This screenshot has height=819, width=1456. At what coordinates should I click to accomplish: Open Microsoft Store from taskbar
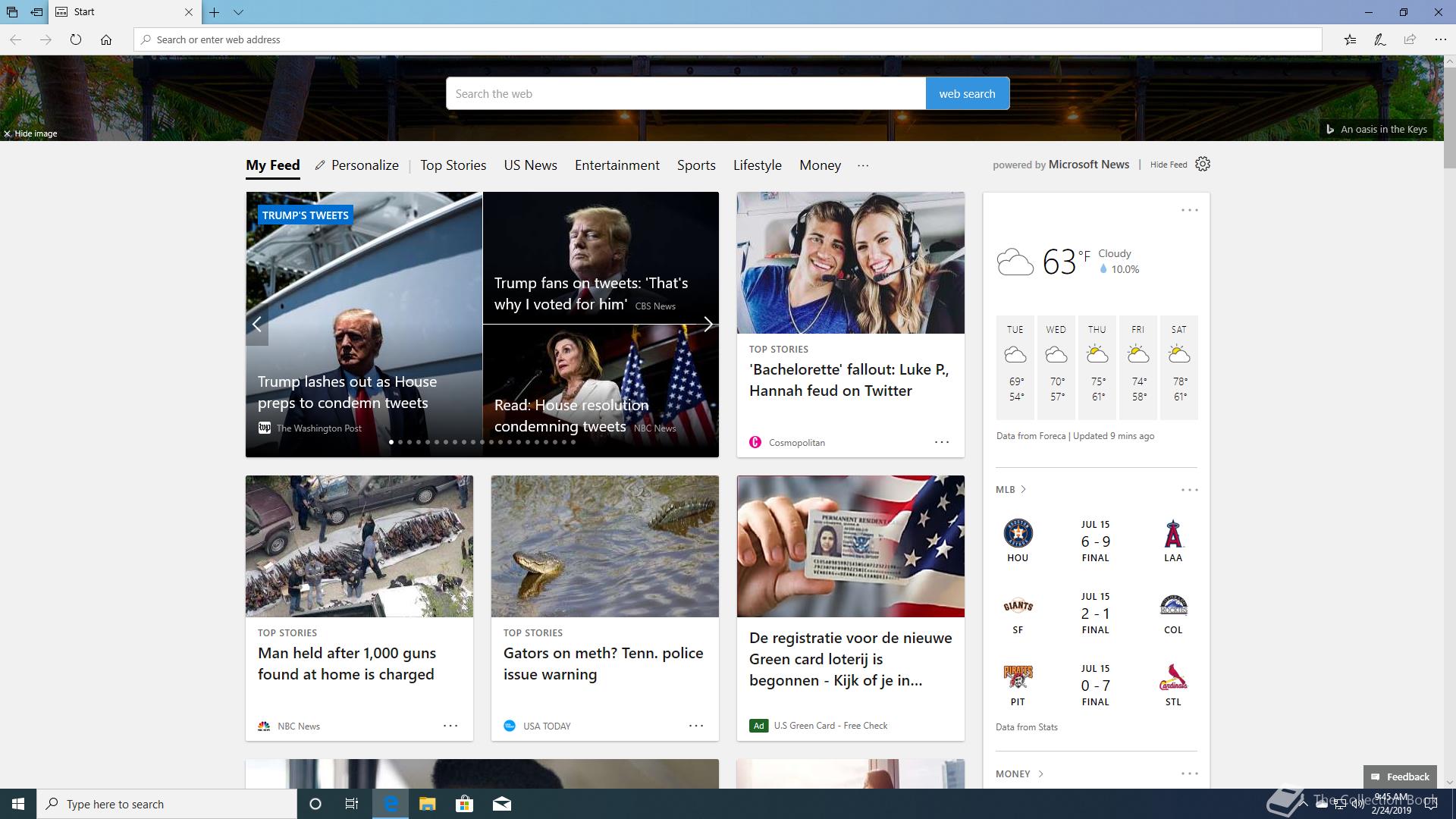(x=464, y=804)
